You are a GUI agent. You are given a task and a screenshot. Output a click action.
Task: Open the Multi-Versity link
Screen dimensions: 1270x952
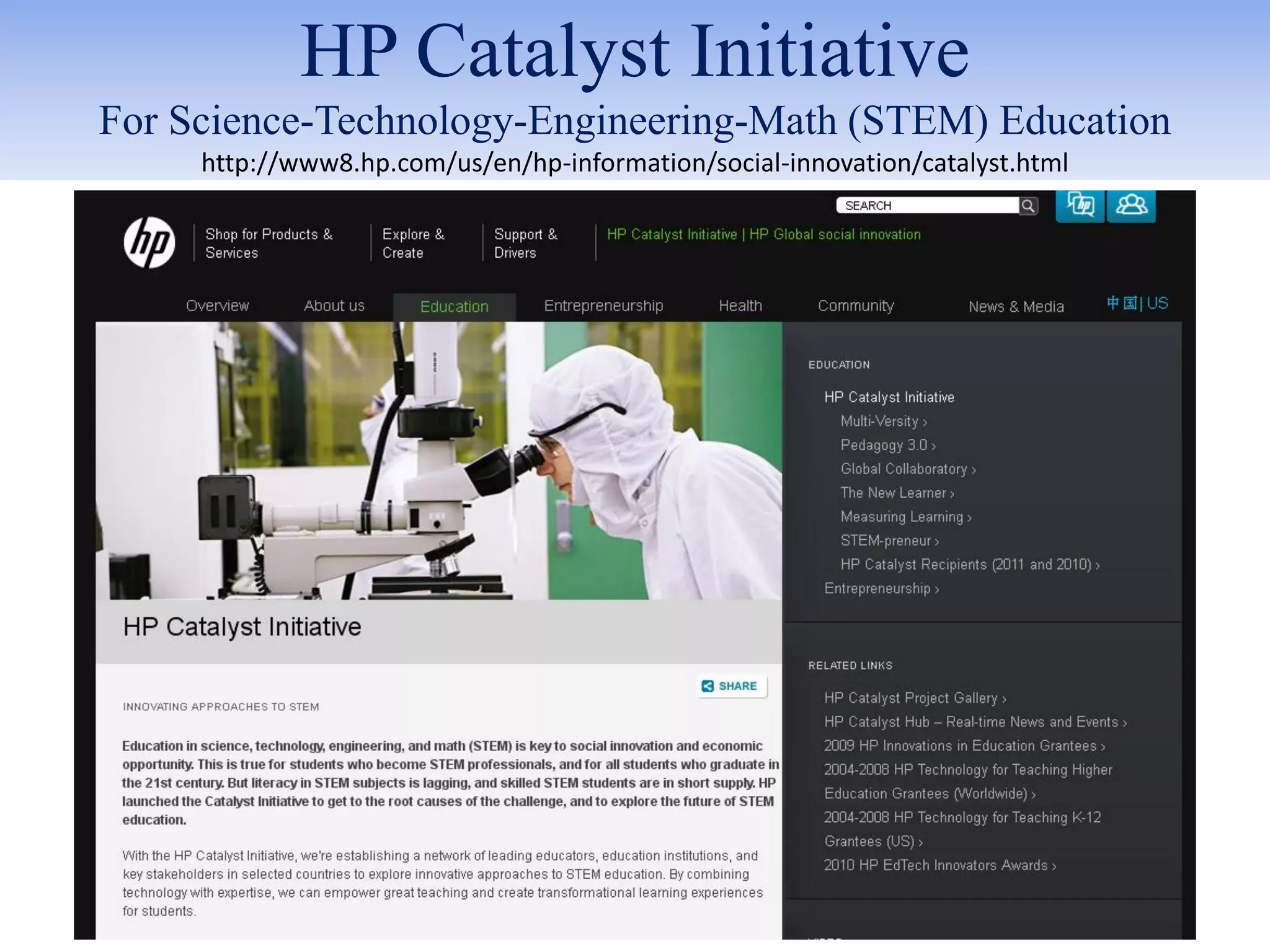(884, 421)
